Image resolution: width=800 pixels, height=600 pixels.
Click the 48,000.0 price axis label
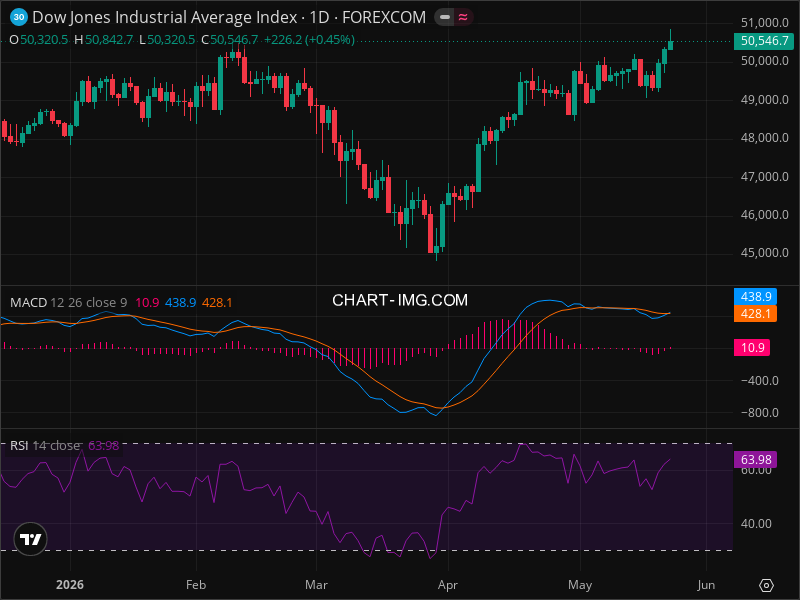tap(764, 138)
